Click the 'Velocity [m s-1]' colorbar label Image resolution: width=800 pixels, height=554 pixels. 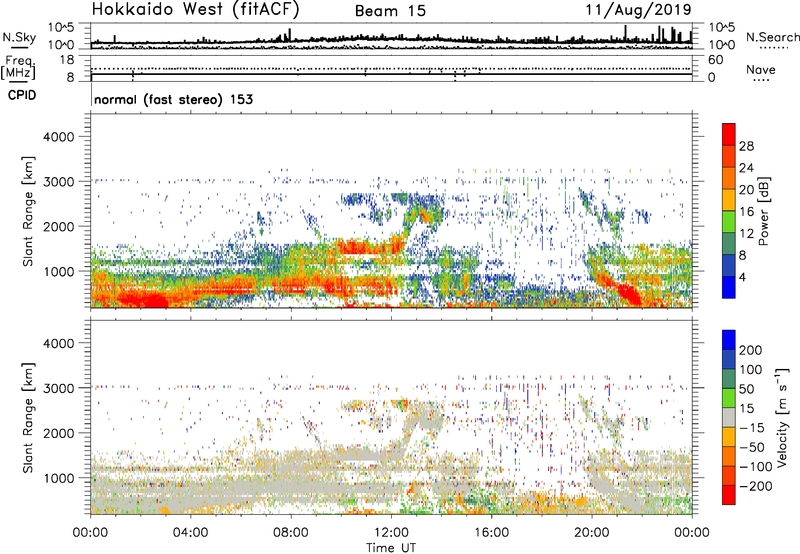[x=782, y=417]
